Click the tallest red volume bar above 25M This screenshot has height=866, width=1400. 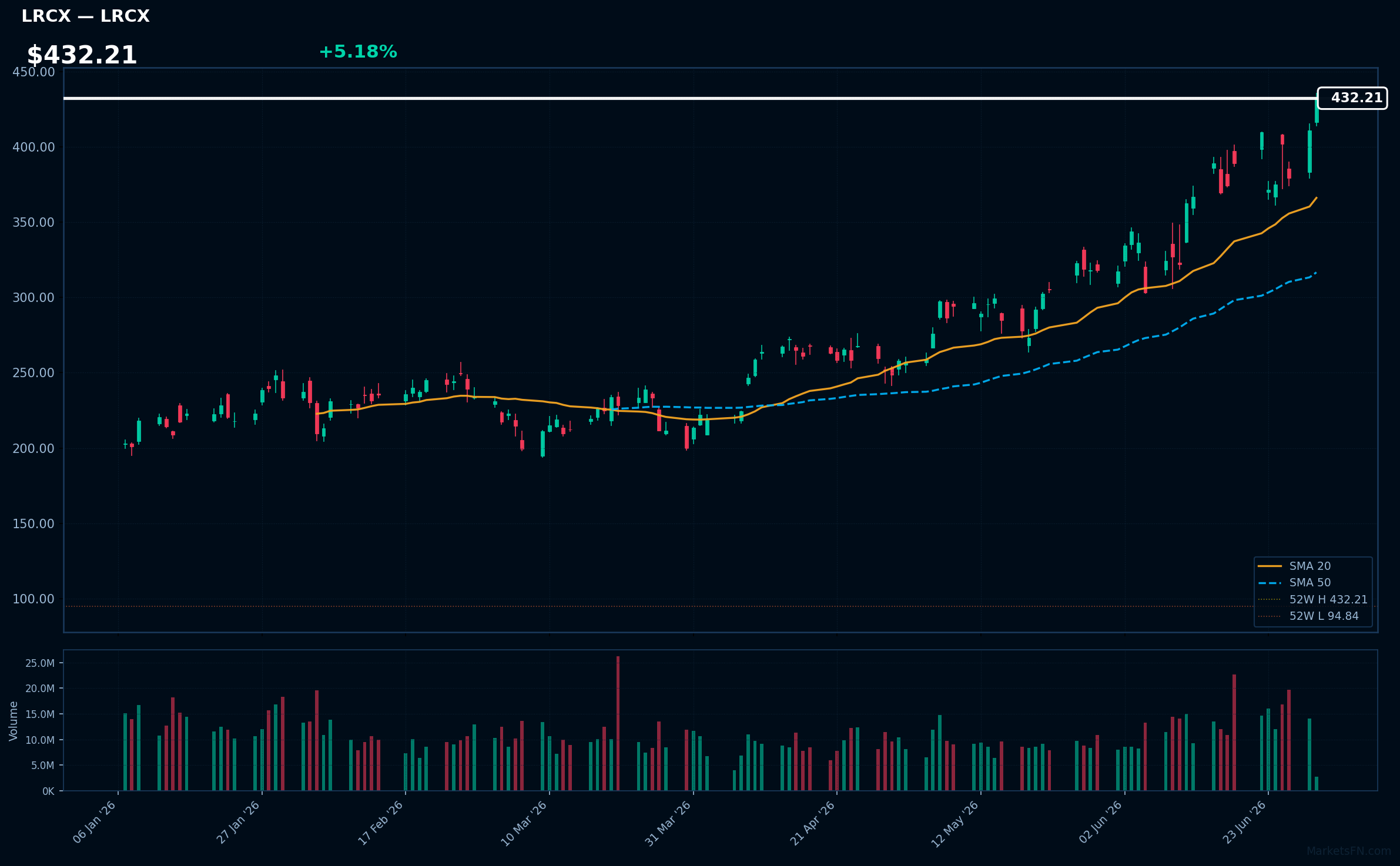coord(618,723)
